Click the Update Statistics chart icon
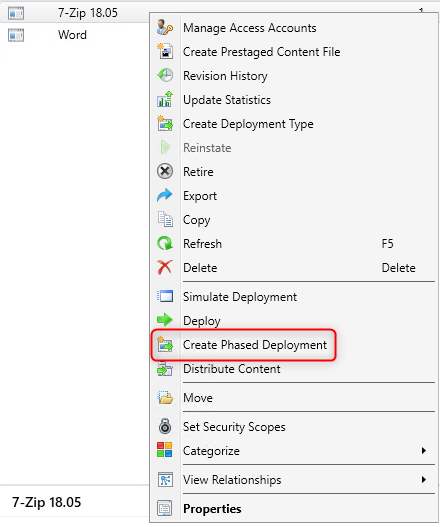This screenshot has width=440, height=527. click(165, 99)
